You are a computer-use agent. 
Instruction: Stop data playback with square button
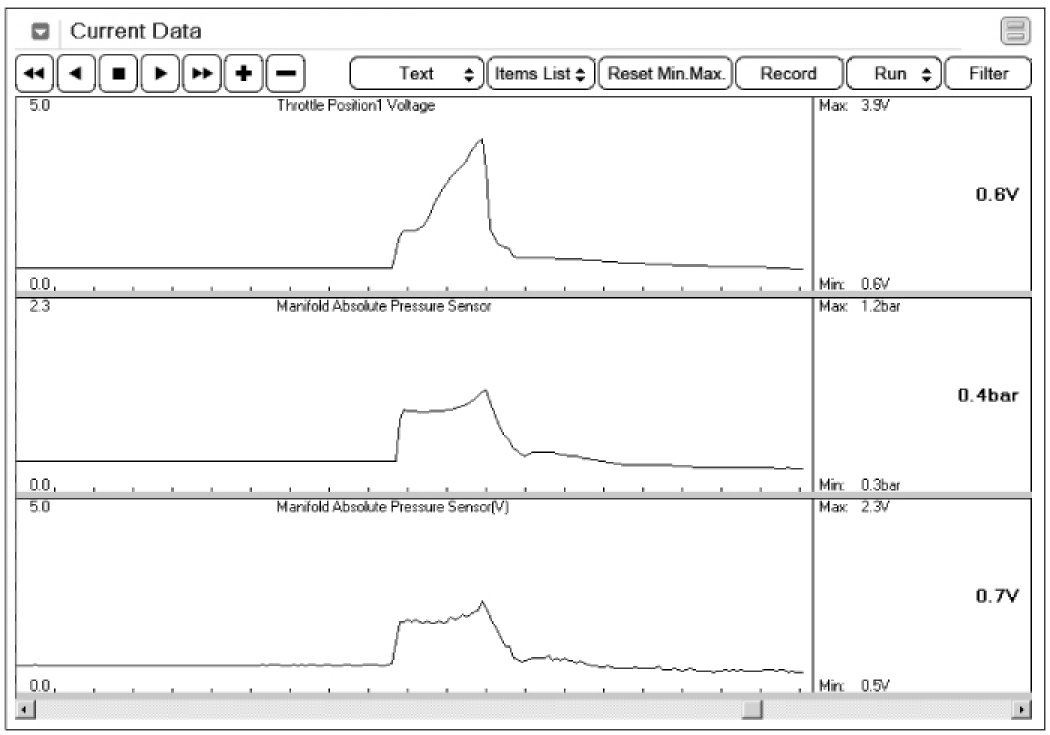coord(118,74)
